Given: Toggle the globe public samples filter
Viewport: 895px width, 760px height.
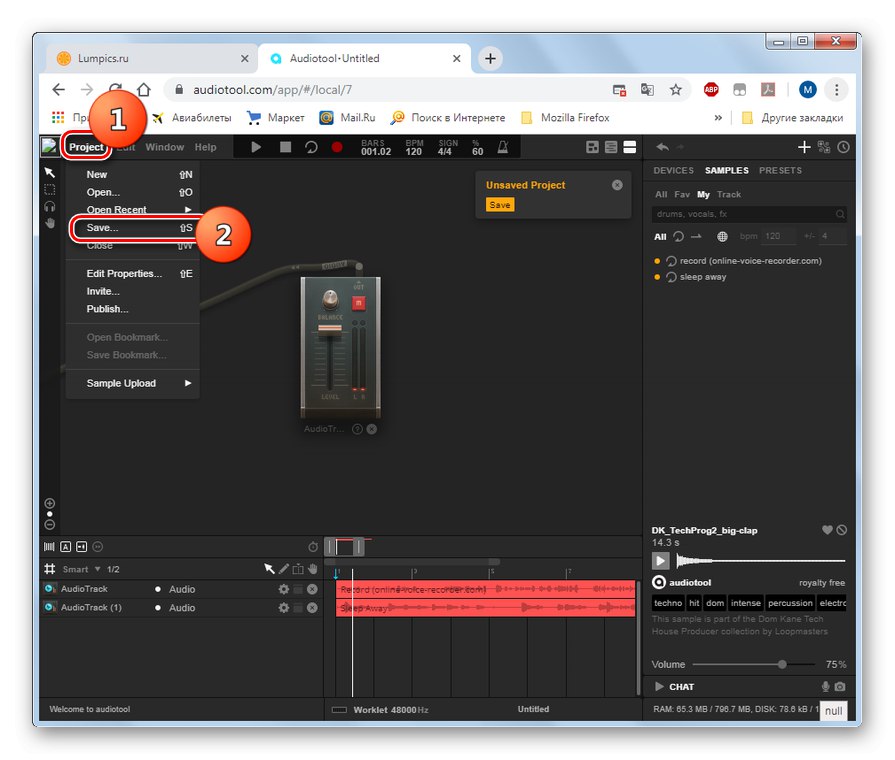Looking at the screenshot, I should [x=722, y=236].
